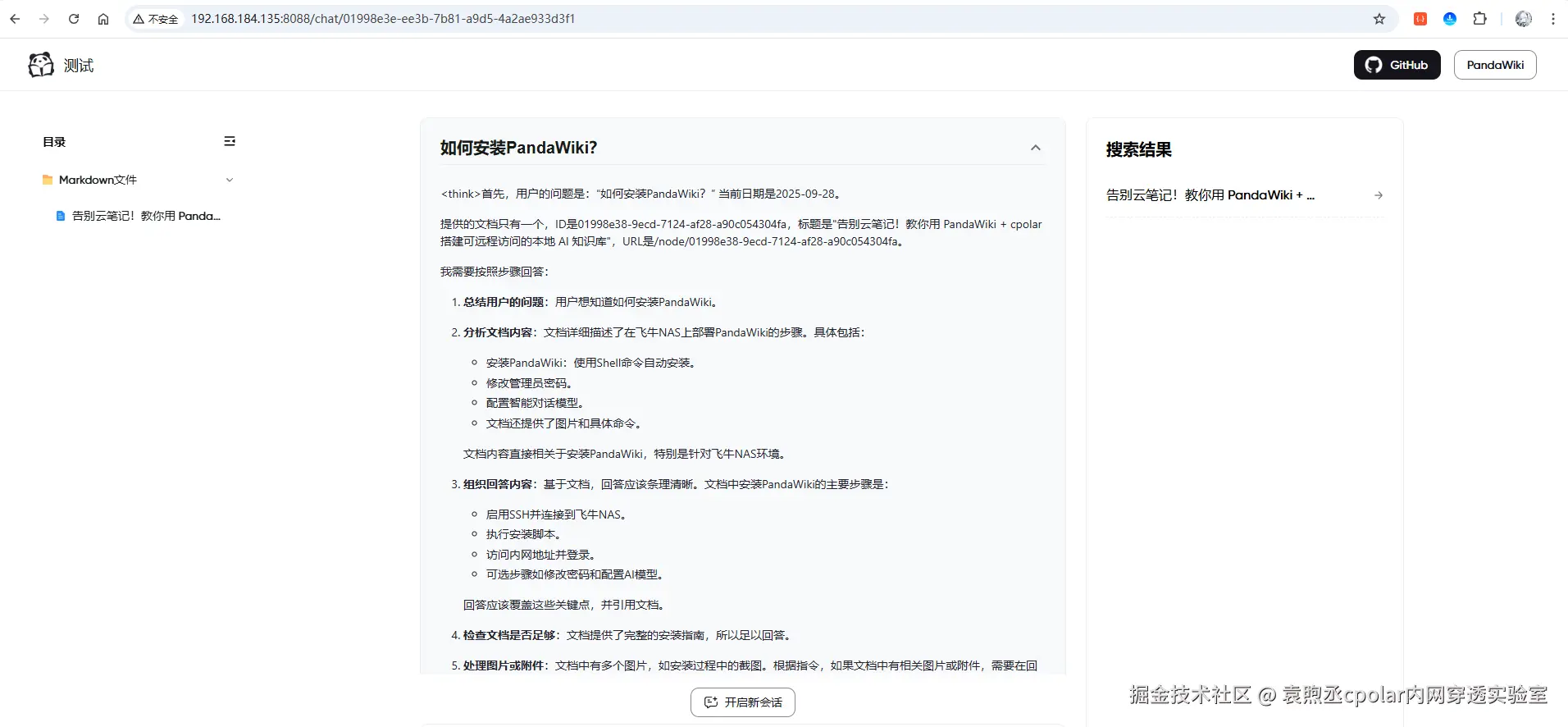
Task: Open the blue browser extension icon
Action: point(1450,19)
